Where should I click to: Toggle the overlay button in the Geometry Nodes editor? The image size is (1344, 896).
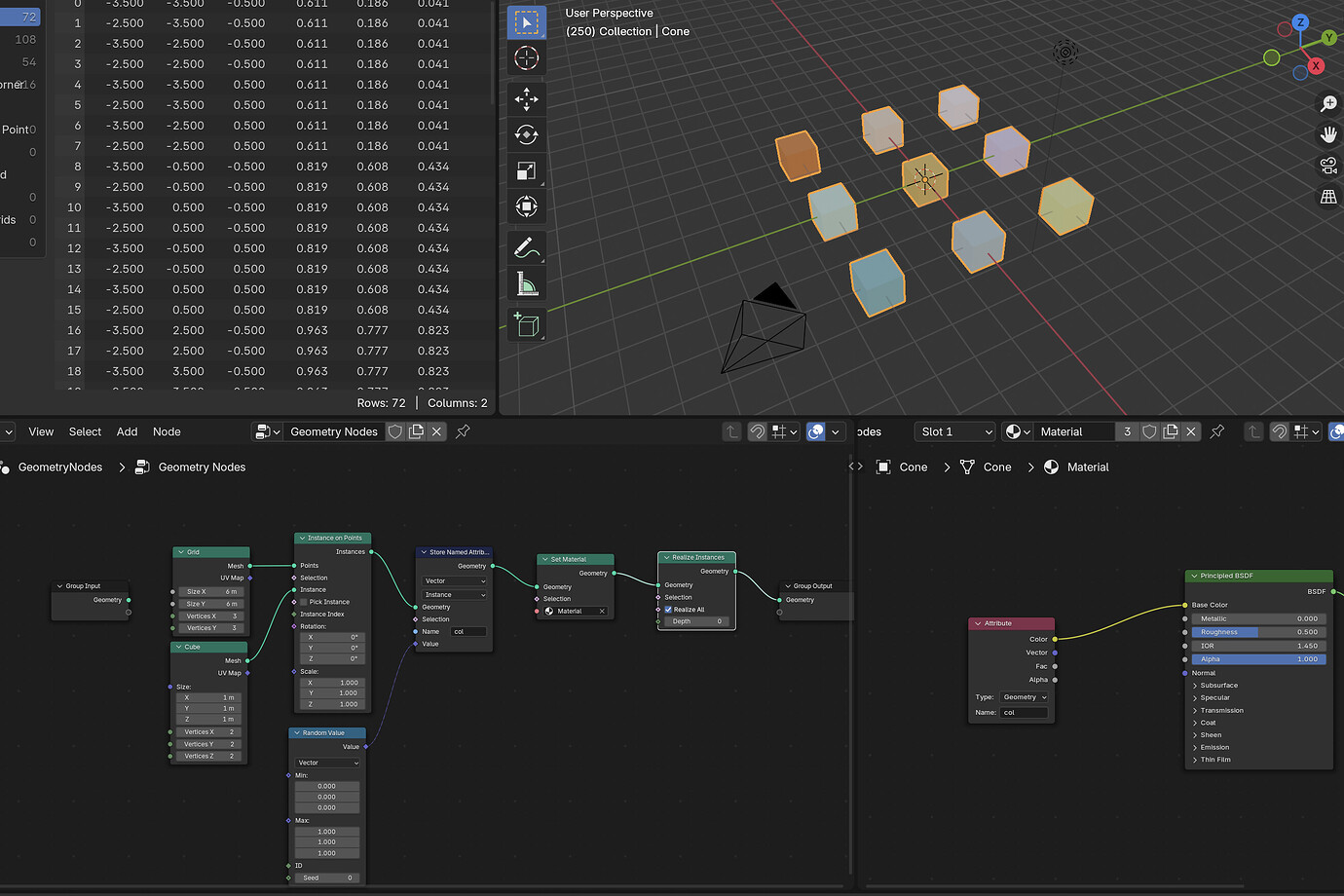click(x=816, y=431)
